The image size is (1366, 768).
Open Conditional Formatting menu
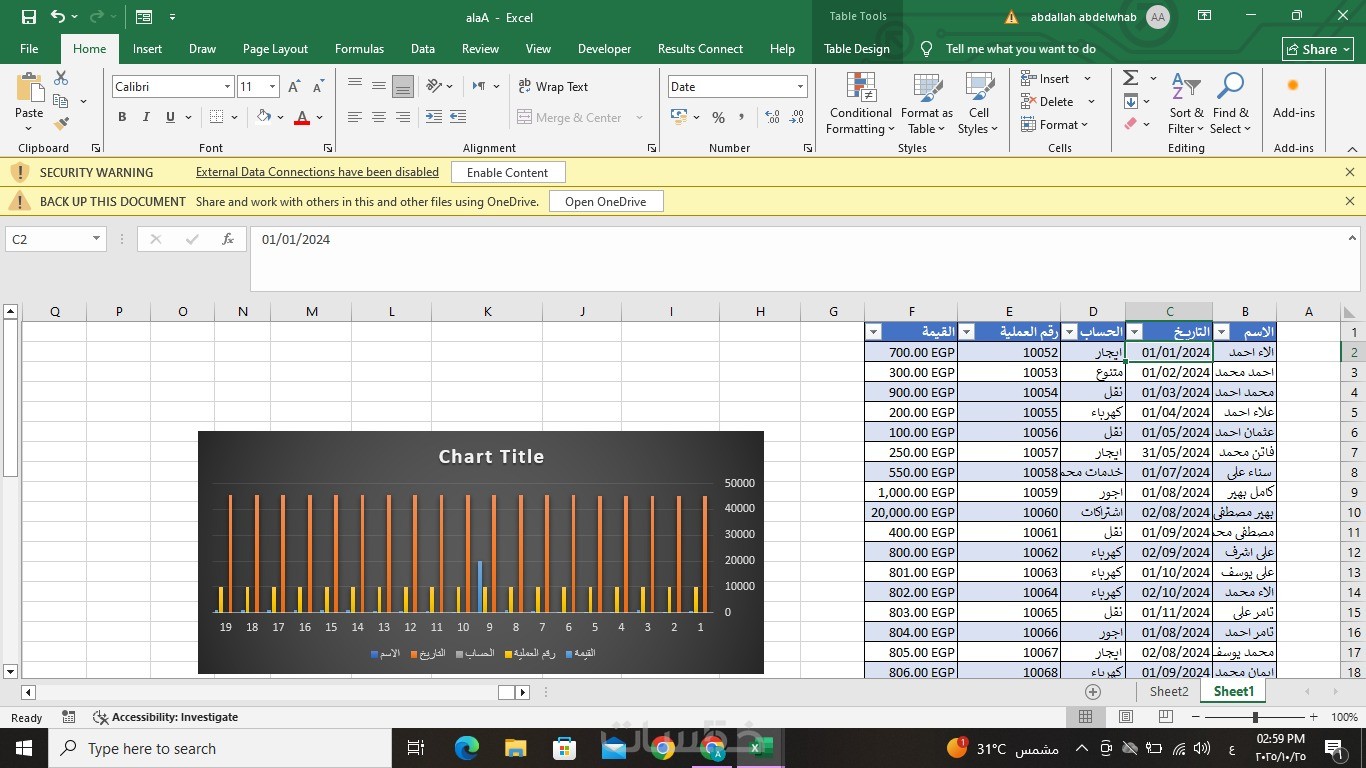point(860,104)
